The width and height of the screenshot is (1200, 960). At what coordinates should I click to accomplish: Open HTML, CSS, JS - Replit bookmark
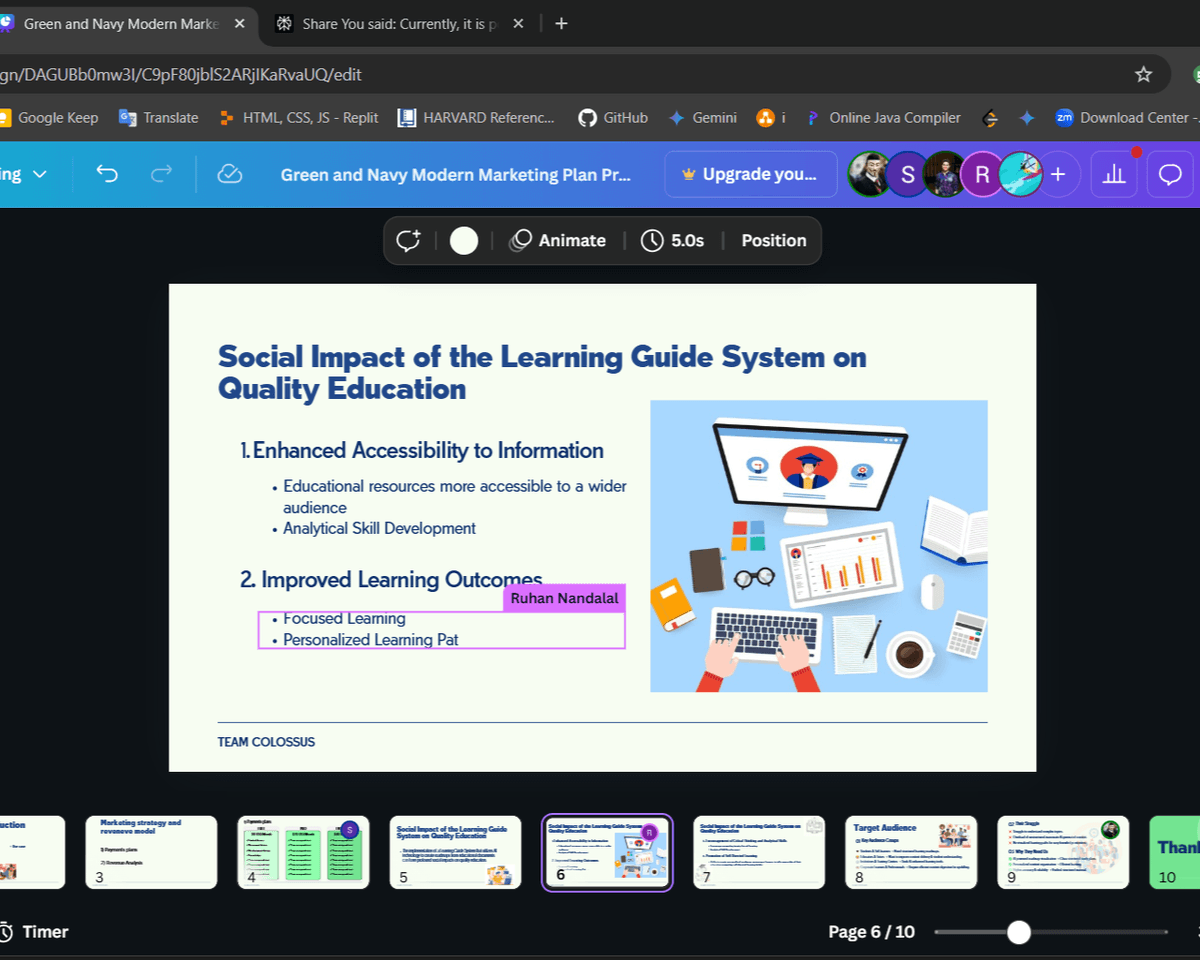(x=298, y=118)
